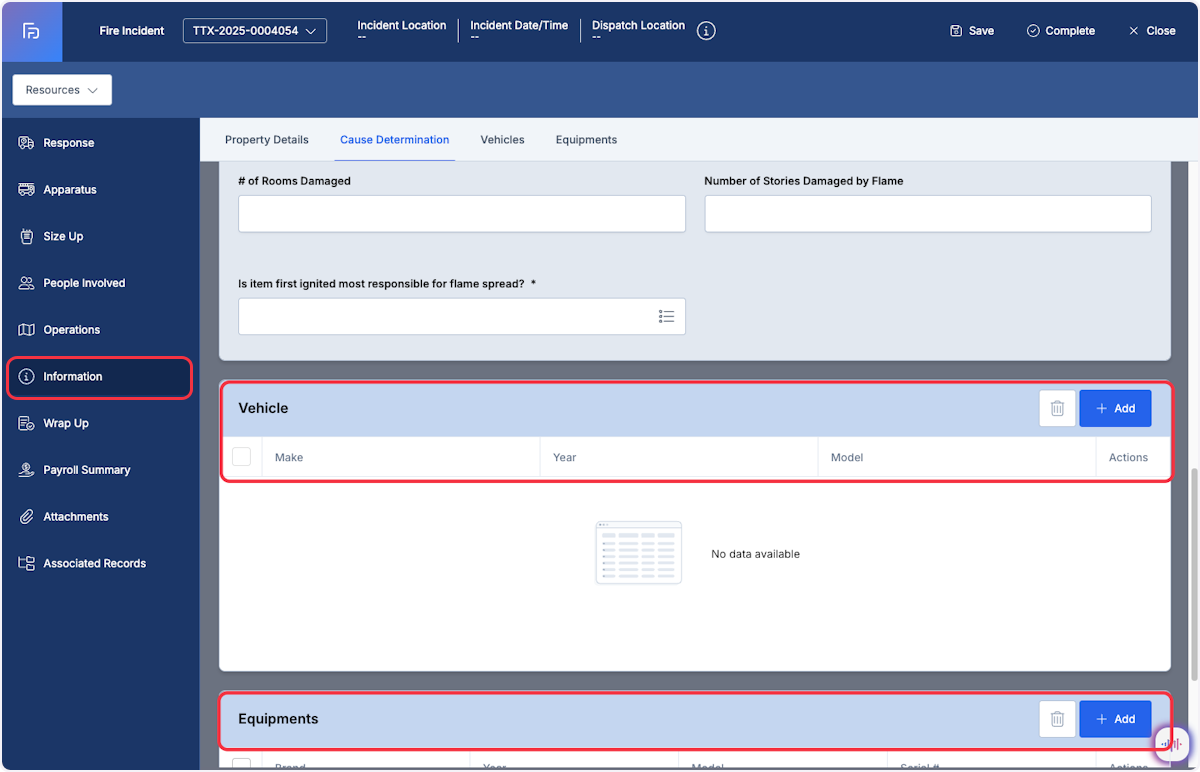The image size is (1200, 772).
Task: Open item first ignited flame spread picklist
Action: pyautogui.click(x=461, y=316)
